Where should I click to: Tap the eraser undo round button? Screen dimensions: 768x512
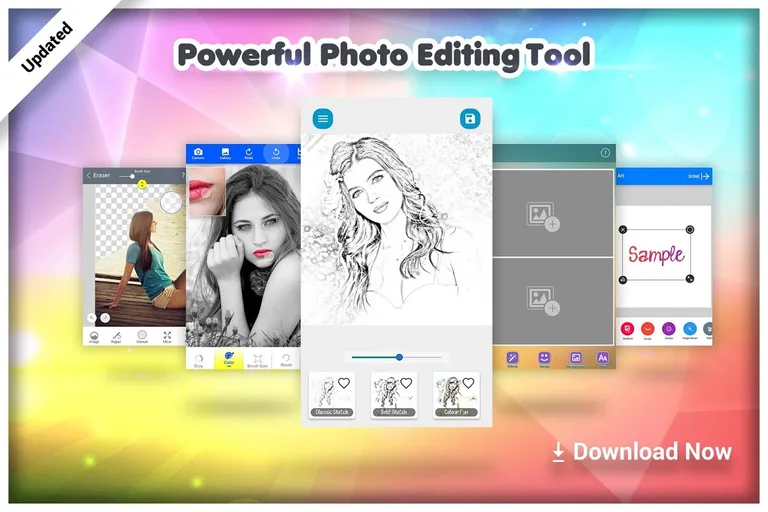pos(92,318)
